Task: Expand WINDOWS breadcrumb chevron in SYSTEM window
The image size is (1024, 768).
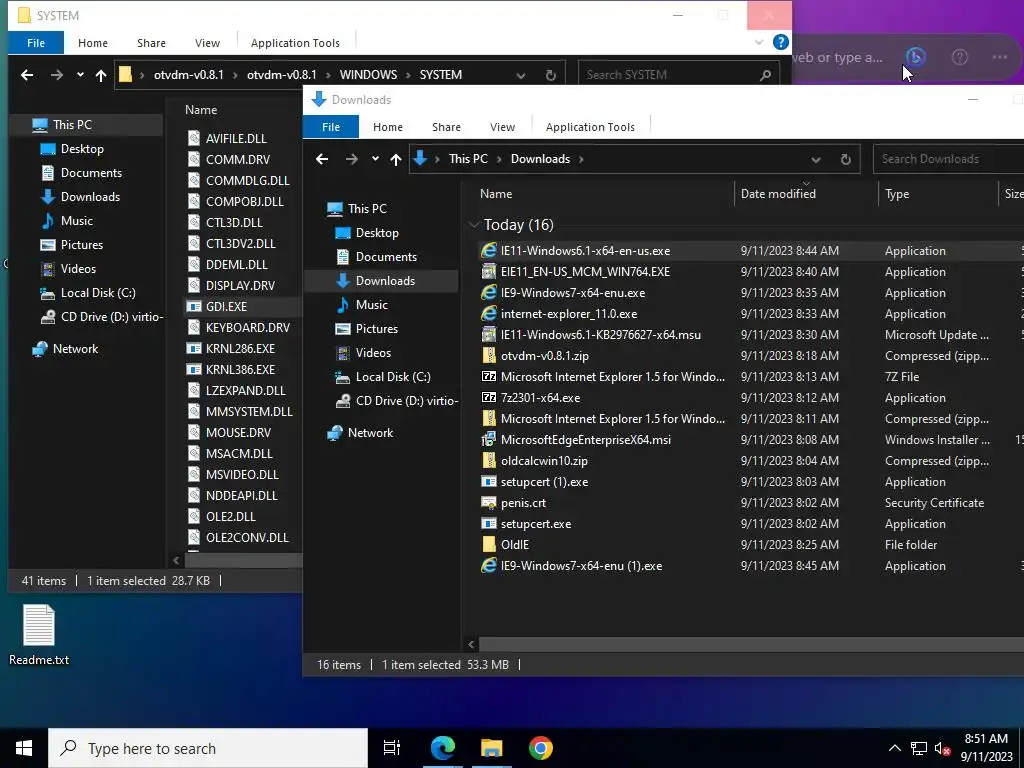Action: click(408, 75)
